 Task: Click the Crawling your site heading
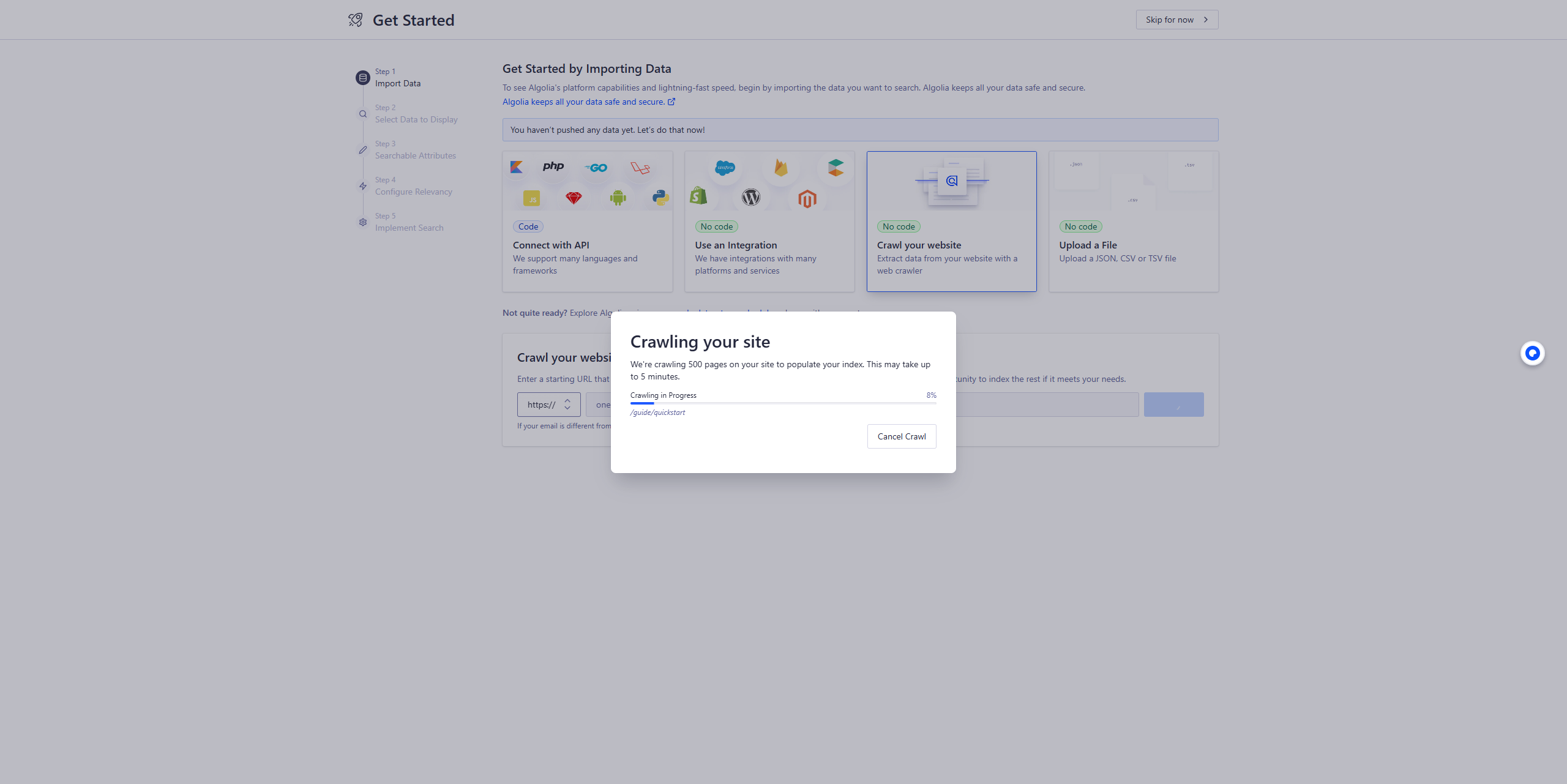(700, 342)
